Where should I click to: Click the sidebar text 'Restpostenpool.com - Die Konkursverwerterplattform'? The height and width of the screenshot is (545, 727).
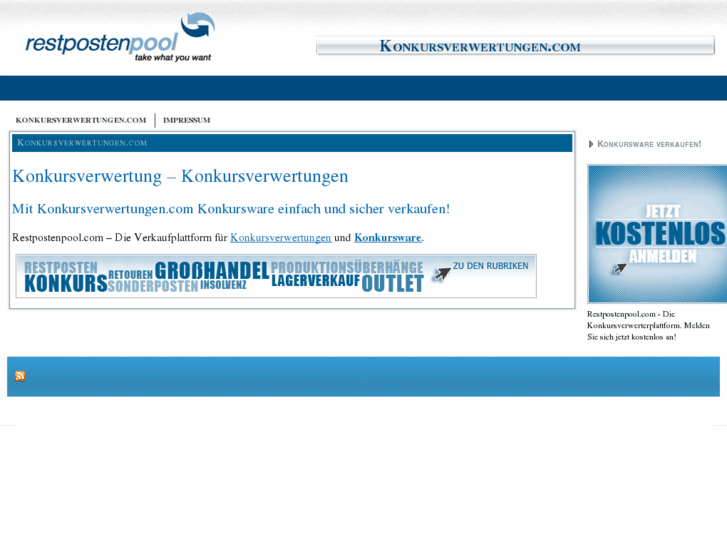648,326
